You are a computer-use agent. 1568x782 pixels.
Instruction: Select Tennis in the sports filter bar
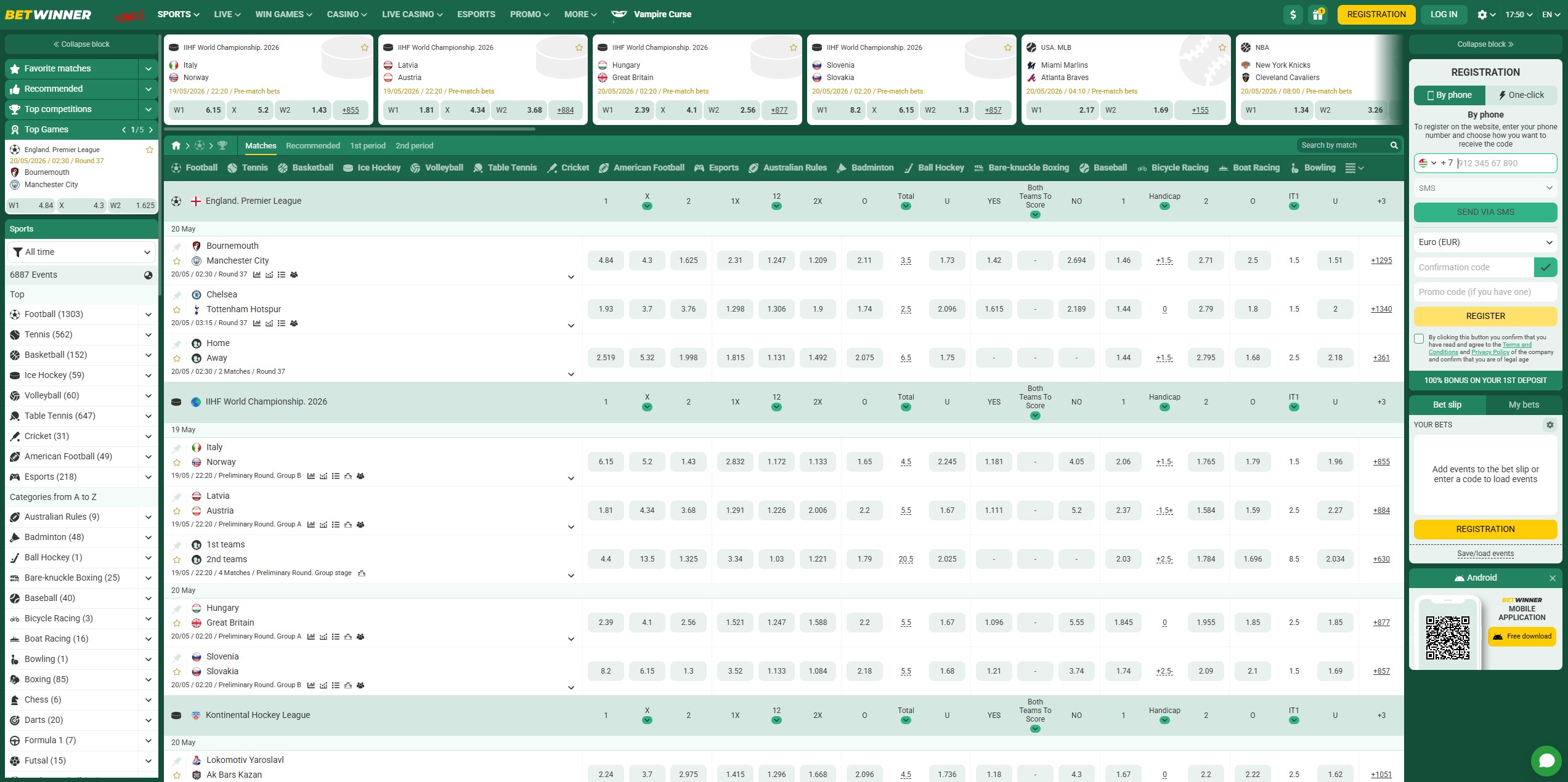(x=248, y=167)
